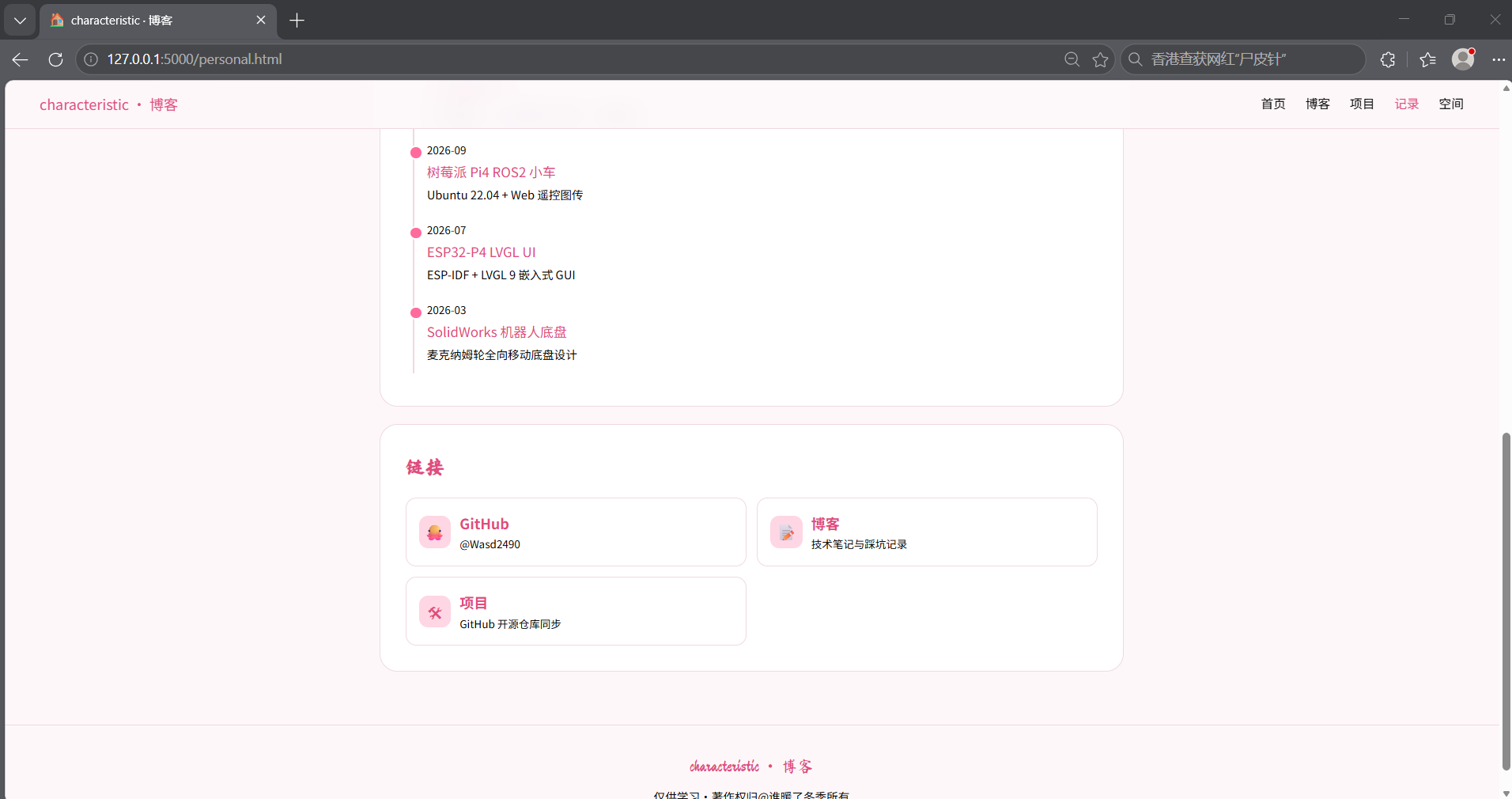
Task: Open the browser profile avatar
Action: point(1463,59)
